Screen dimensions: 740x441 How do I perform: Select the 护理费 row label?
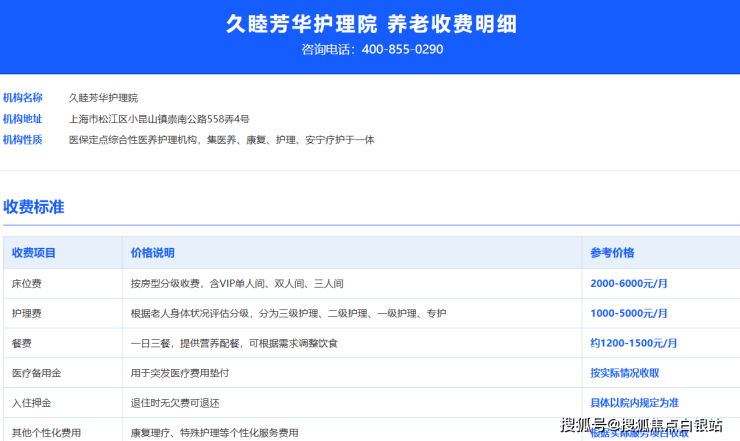click(26, 314)
